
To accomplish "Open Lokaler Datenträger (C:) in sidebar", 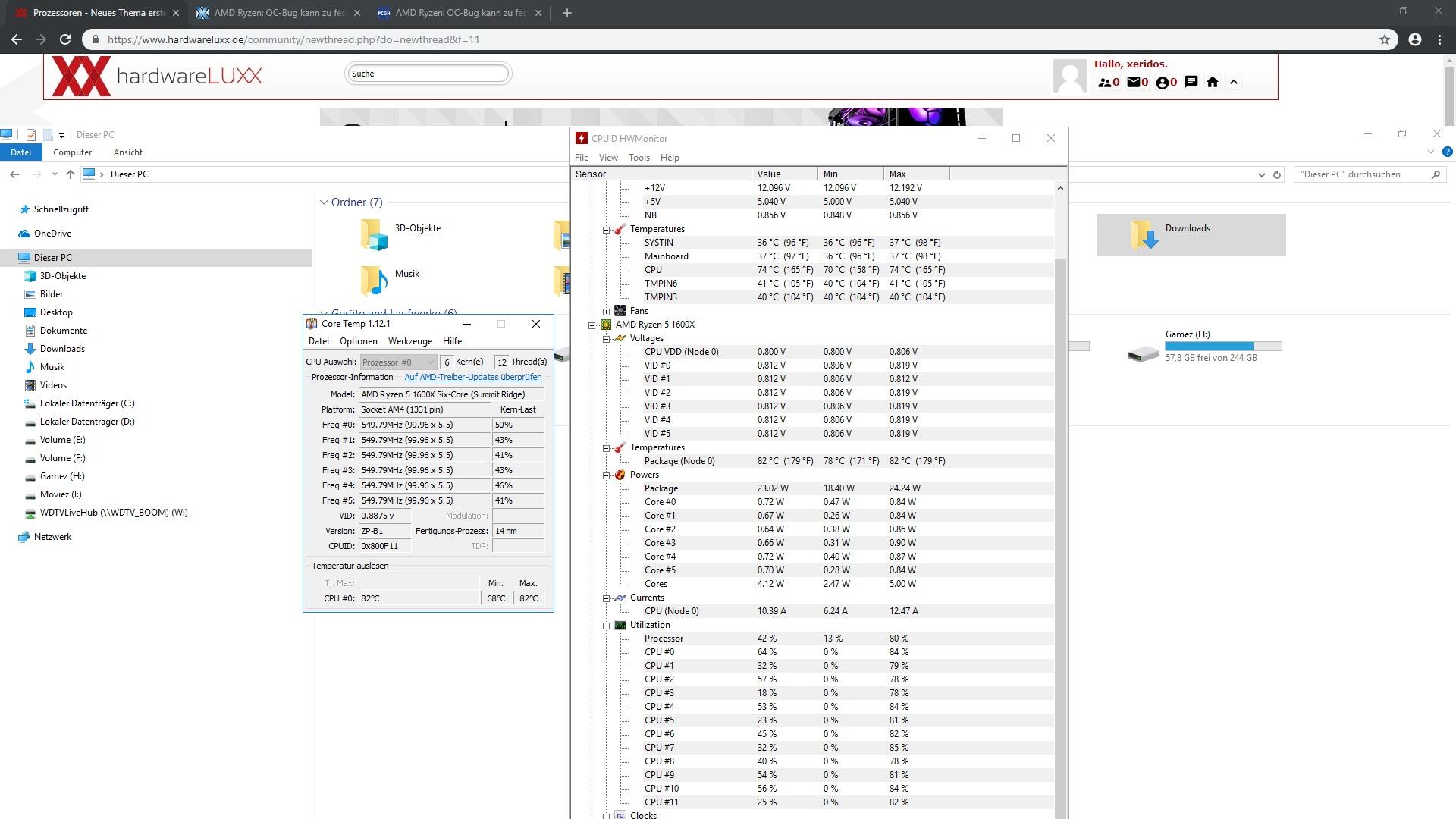I will coord(87,403).
